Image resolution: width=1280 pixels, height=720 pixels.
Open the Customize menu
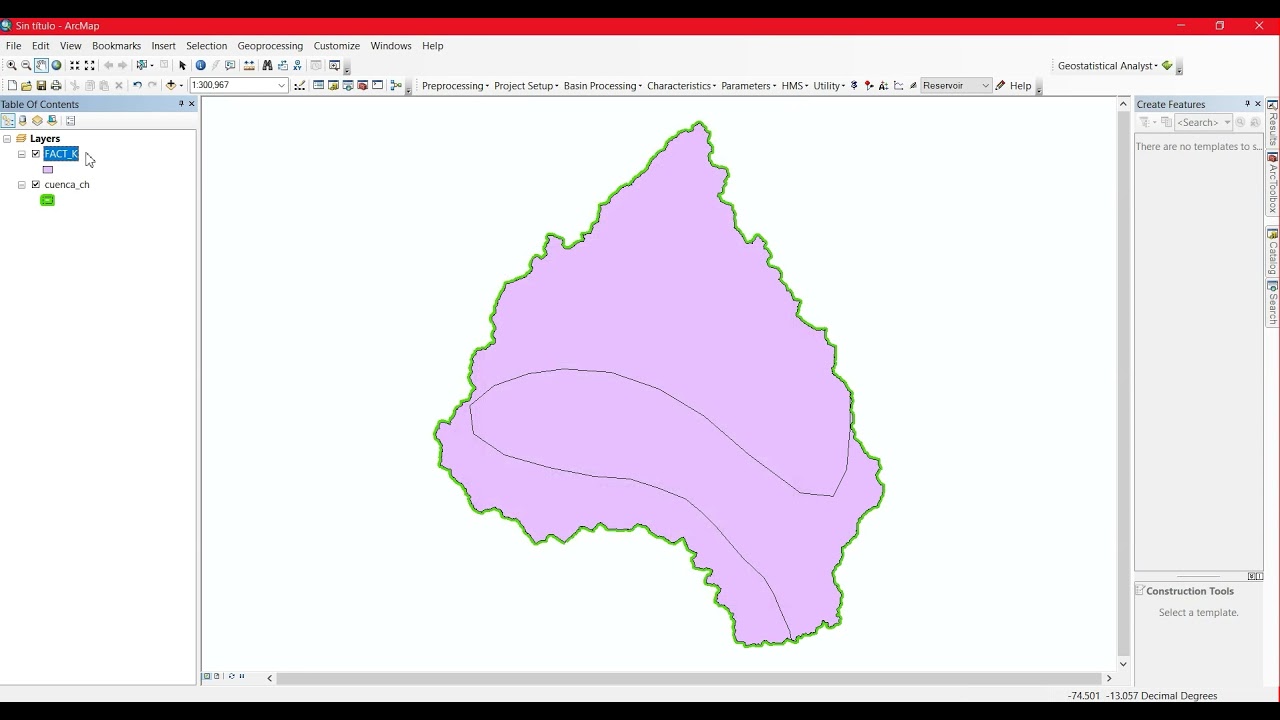(336, 46)
